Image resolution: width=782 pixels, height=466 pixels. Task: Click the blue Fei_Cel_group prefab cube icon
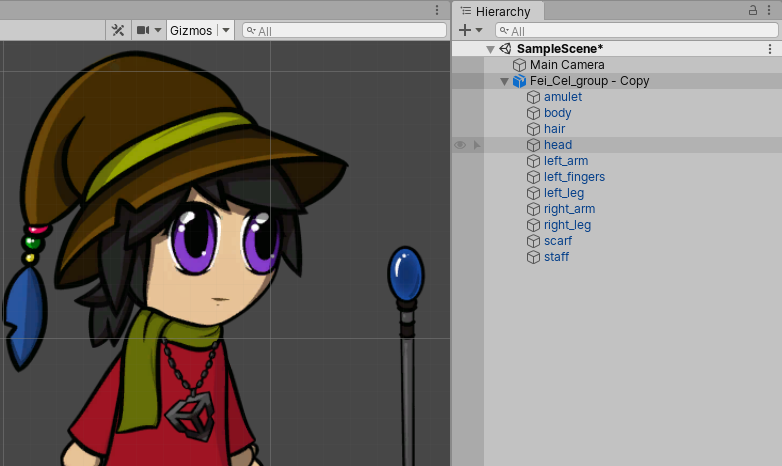point(519,81)
